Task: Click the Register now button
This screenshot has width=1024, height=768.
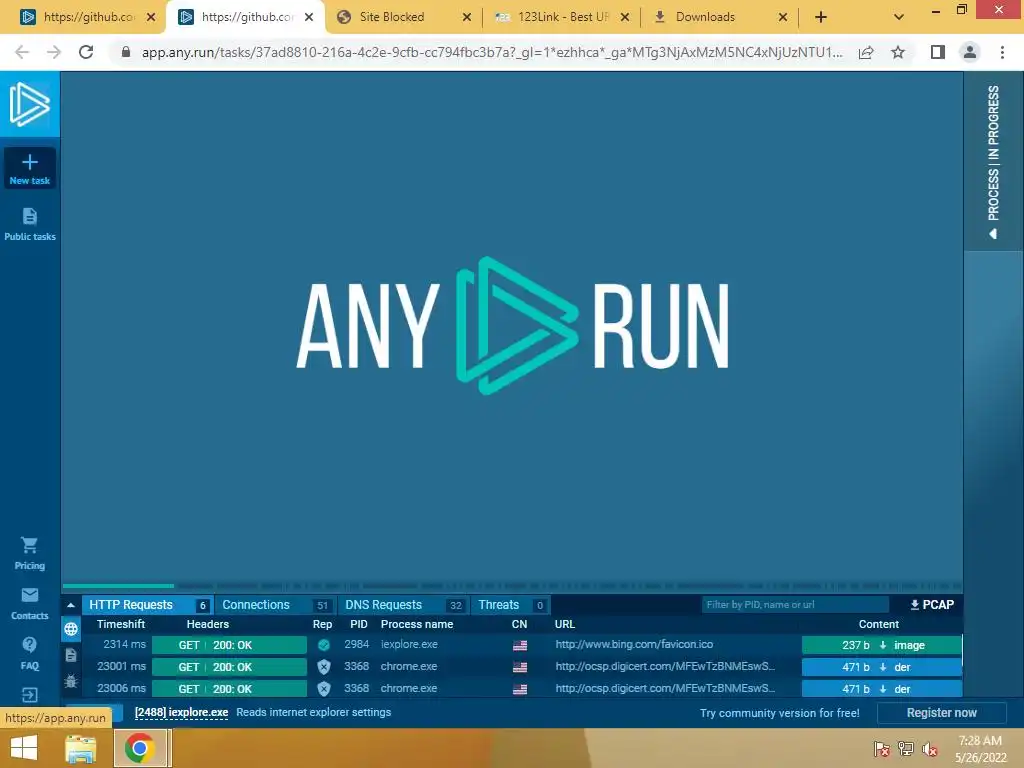Action: point(942,712)
